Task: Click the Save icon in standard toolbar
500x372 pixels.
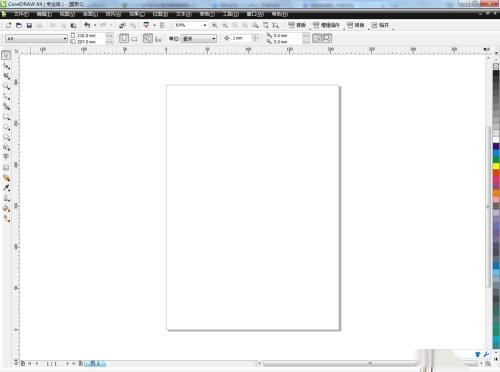Action: point(29,25)
